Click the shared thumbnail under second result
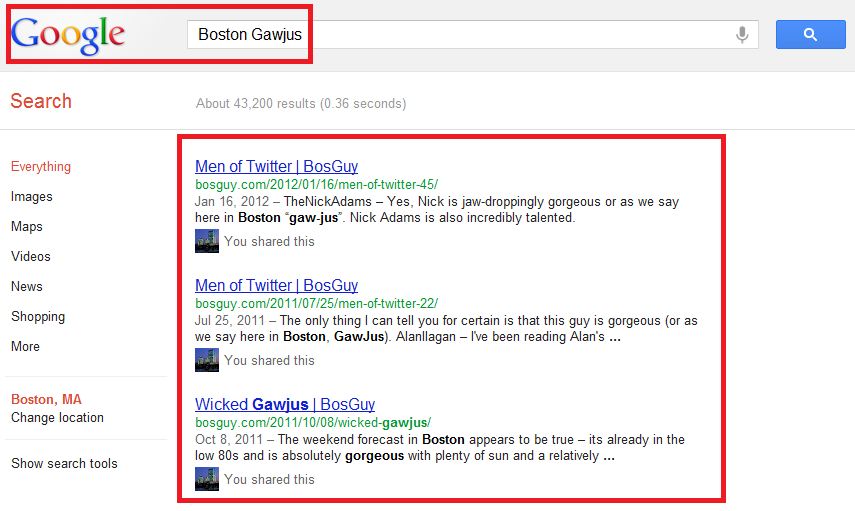The image size is (855, 511). 207,360
